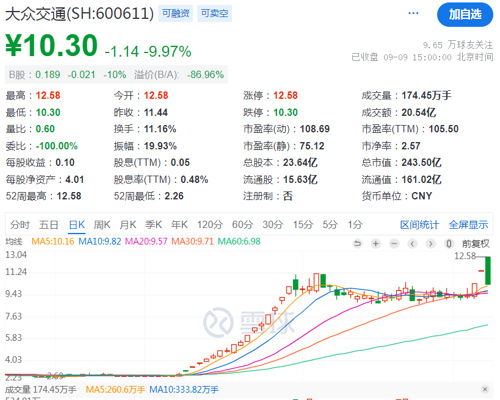500x400 pixels.
Task: Move the chart right with the chevron icon
Action: click(x=431, y=244)
